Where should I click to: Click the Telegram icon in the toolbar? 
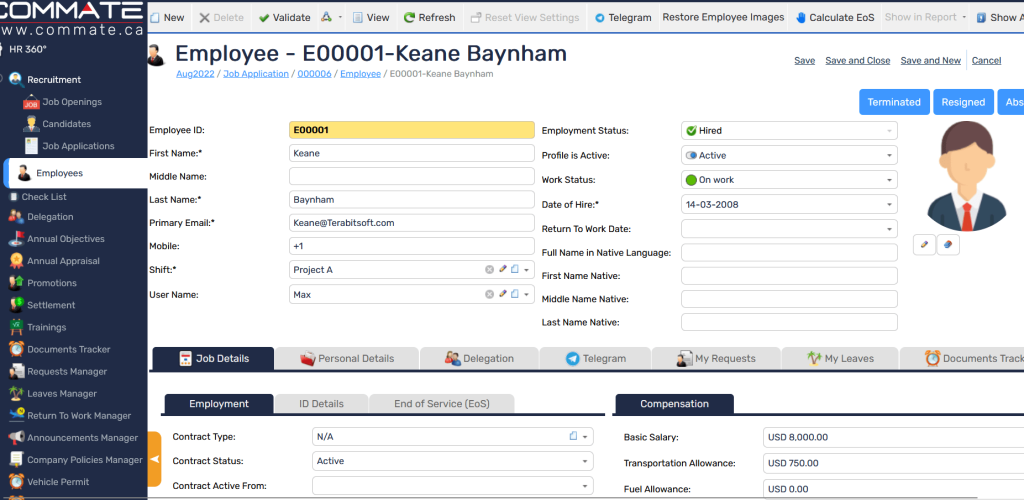click(599, 18)
